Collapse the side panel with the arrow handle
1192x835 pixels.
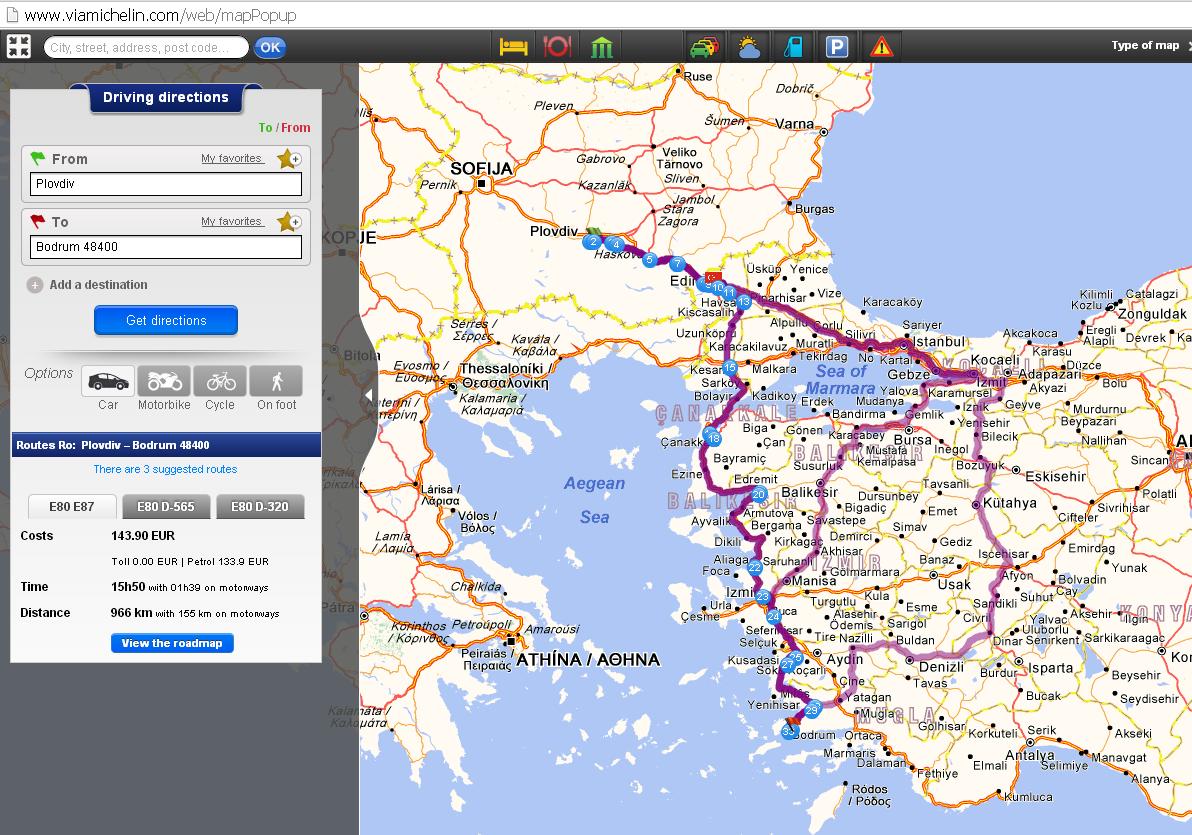point(368,395)
